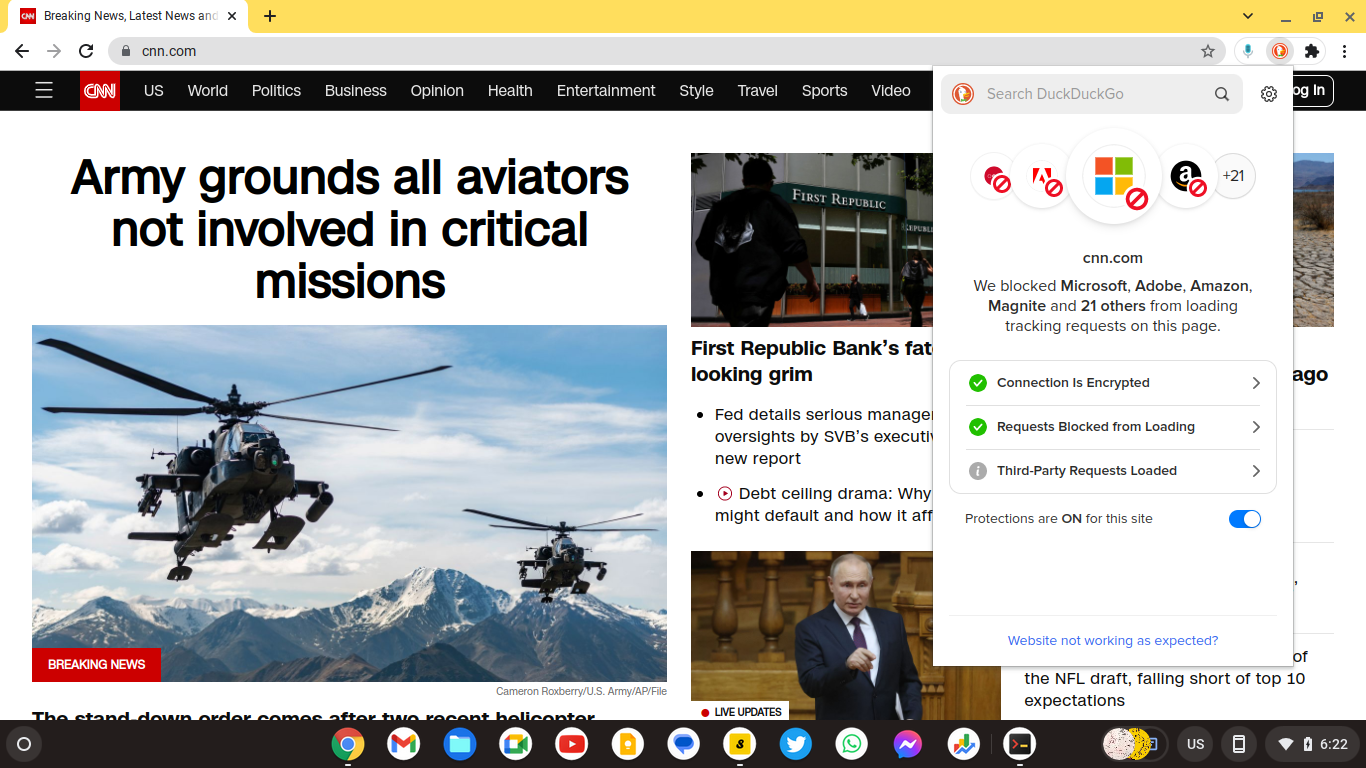Open Twitter from the taskbar
Viewport: 1366px width, 768px height.
[795, 744]
